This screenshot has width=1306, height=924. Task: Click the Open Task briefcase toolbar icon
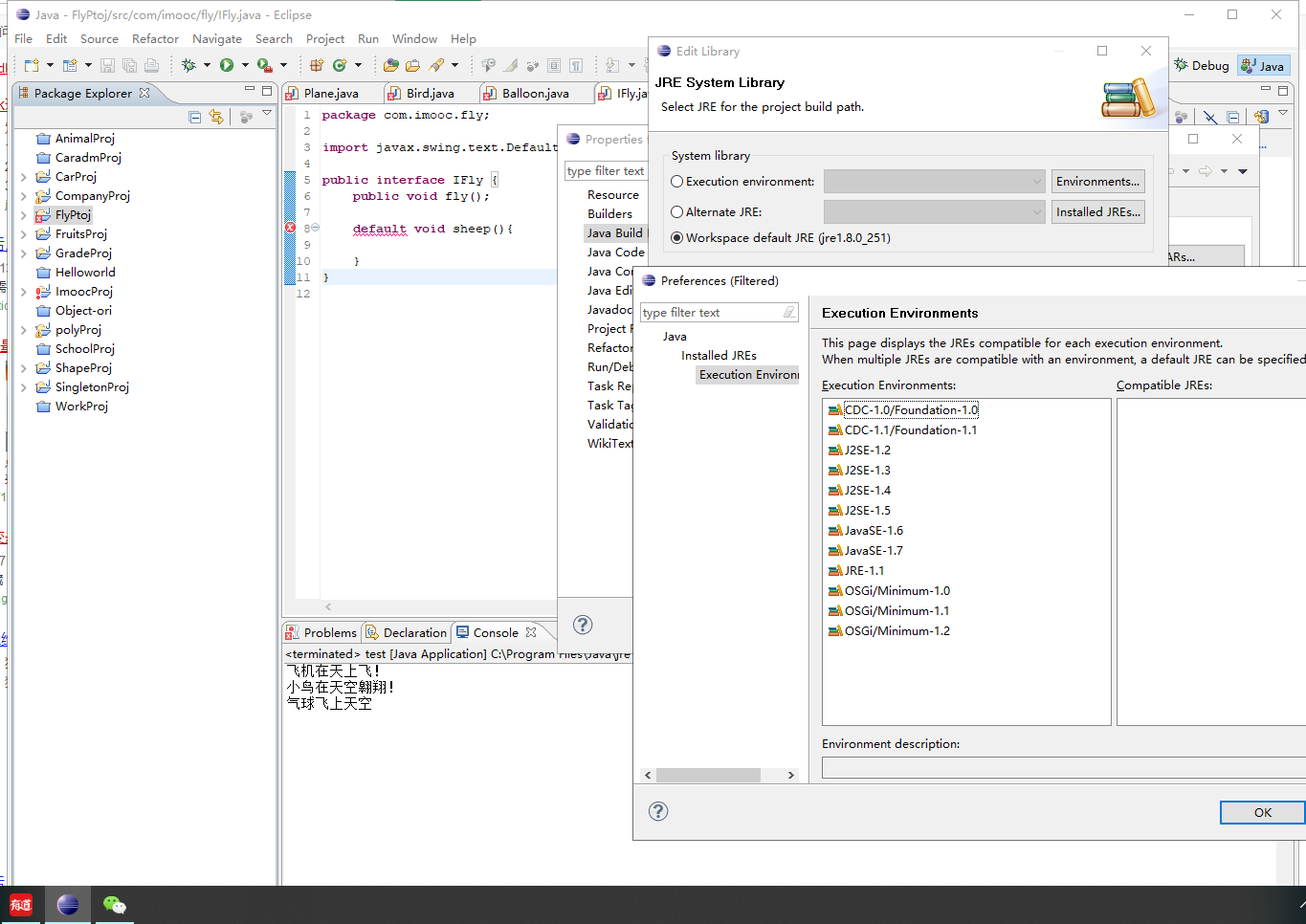pyautogui.click(x=412, y=65)
